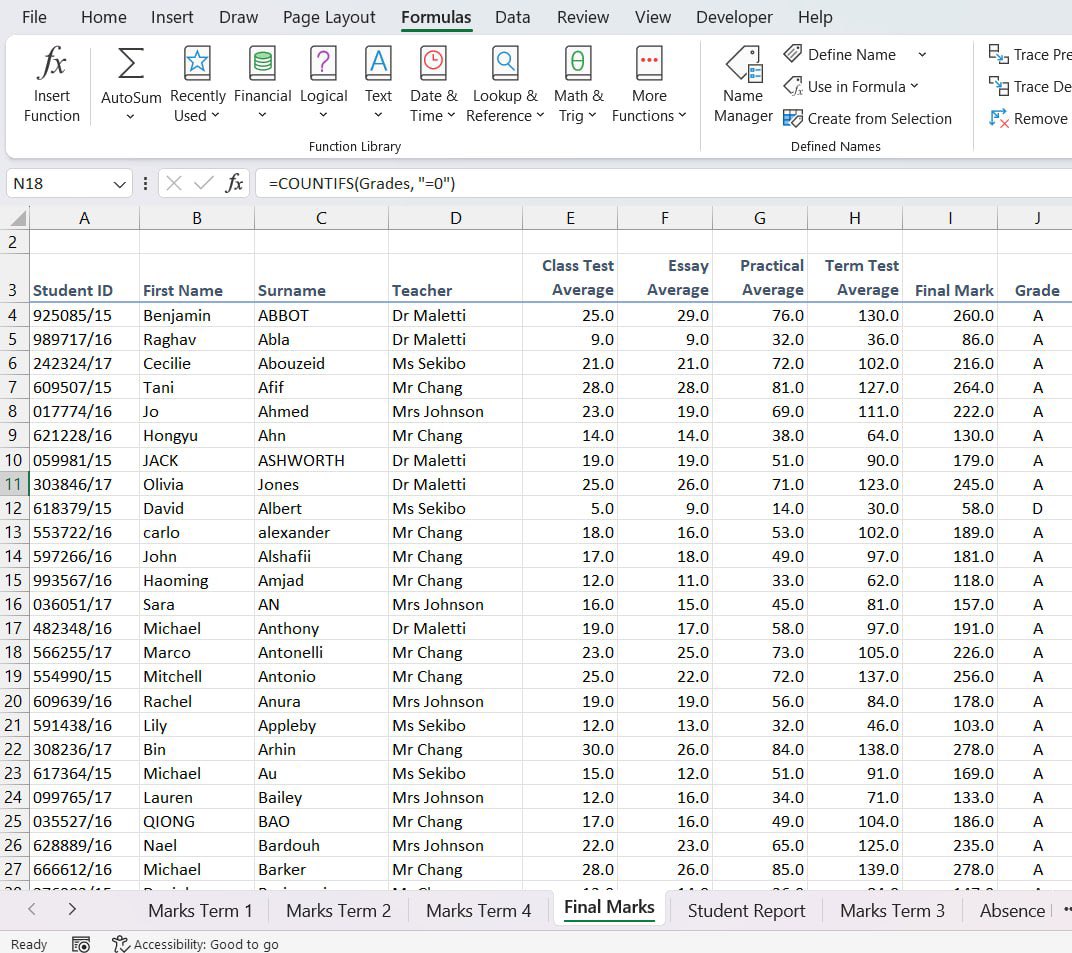Click Remove Arrows icon
Image resolution: width=1072 pixels, height=953 pixels.
pyautogui.click(x=998, y=118)
